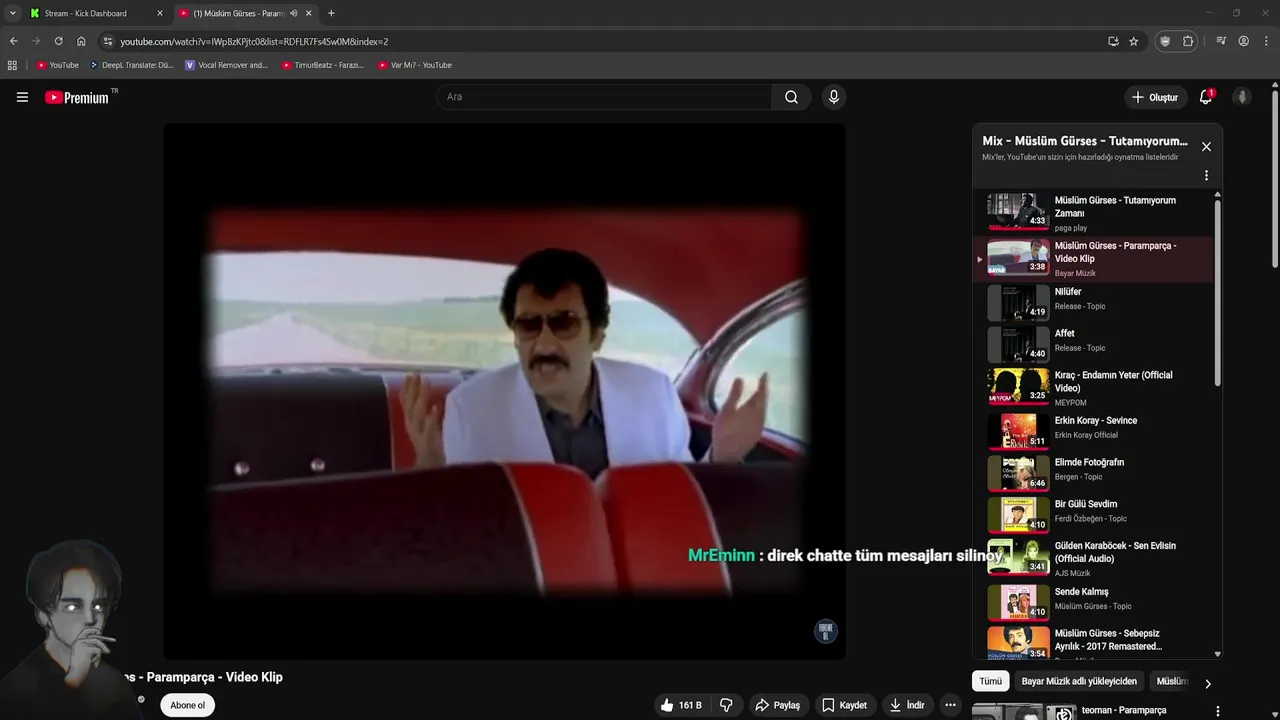This screenshot has width=1280, height=720.
Task: Open Var Mı? - YouTube bookmark
Action: click(414, 65)
